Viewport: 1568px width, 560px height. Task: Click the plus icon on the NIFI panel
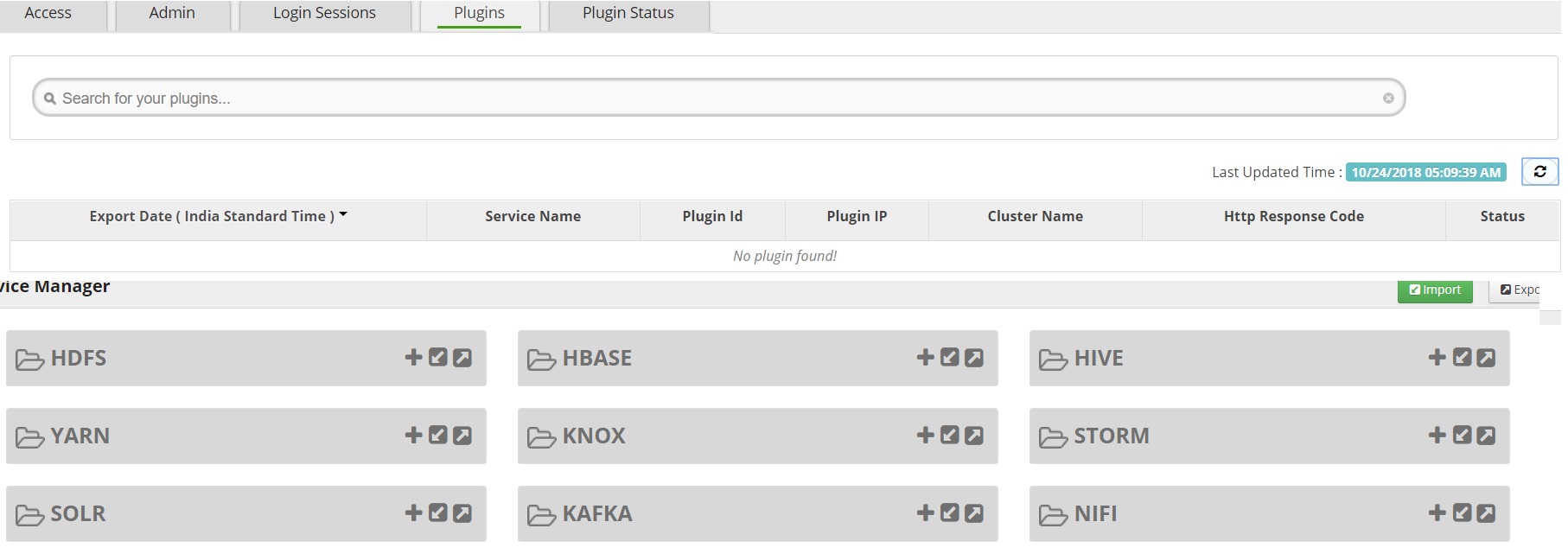coord(1437,513)
